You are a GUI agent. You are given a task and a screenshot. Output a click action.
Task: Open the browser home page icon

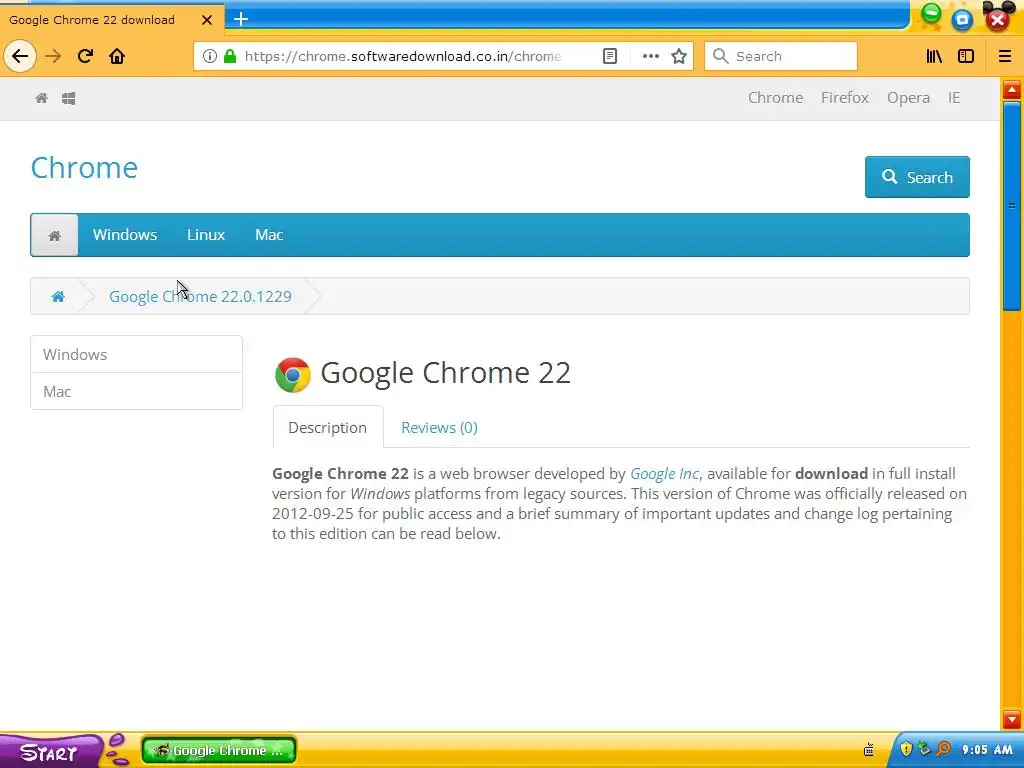(x=117, y=56)
